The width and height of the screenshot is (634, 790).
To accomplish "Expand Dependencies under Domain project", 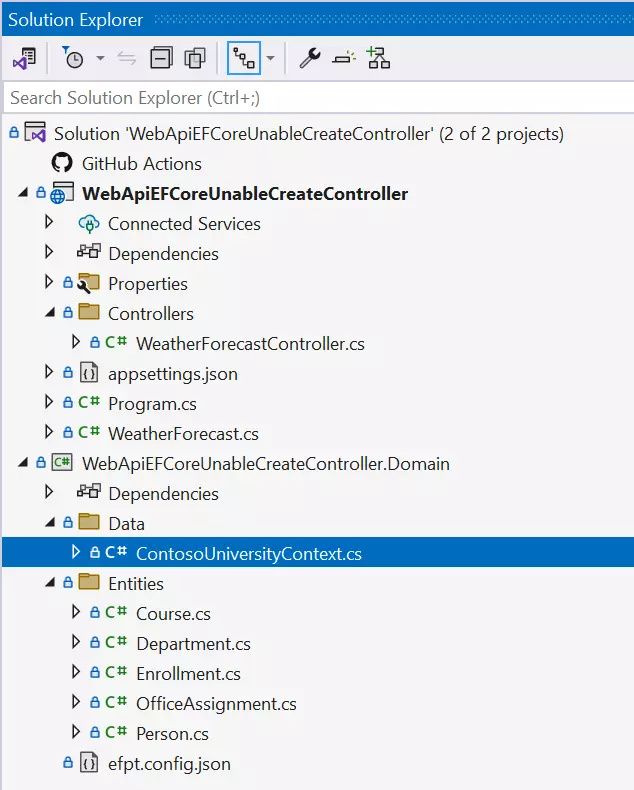I will 49,492.
